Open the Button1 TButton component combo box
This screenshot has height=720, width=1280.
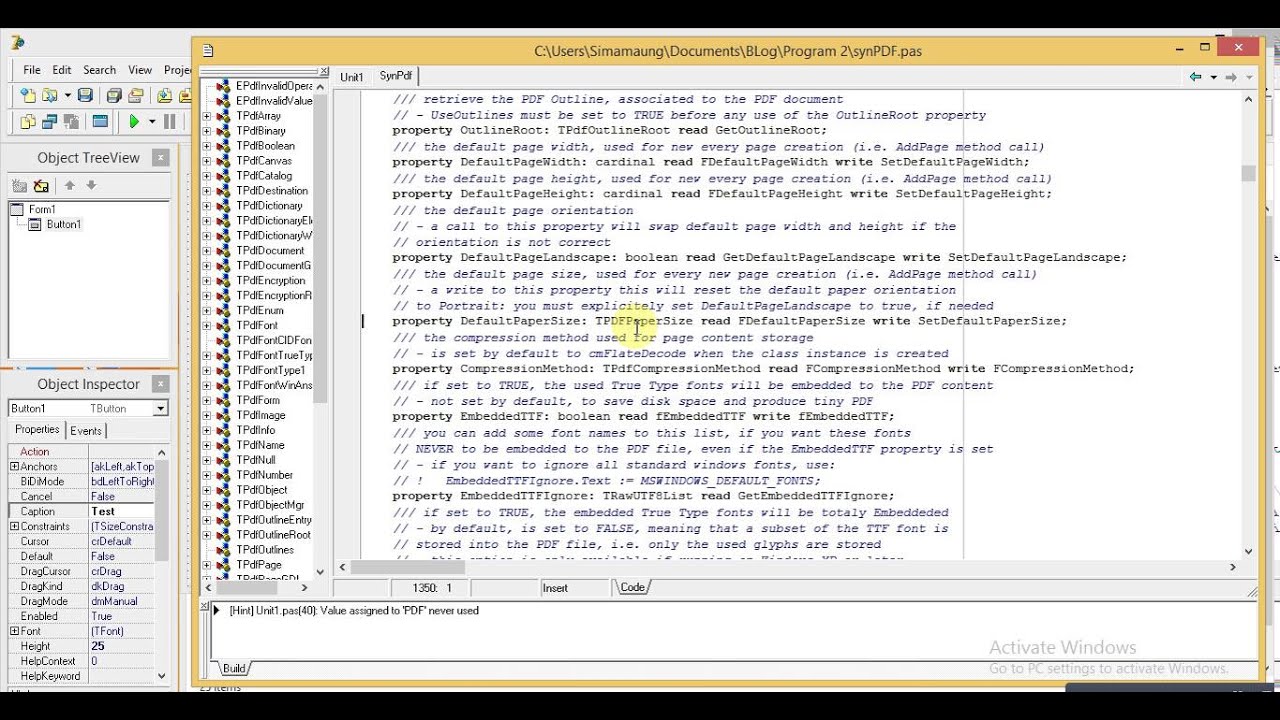point(88,408)
